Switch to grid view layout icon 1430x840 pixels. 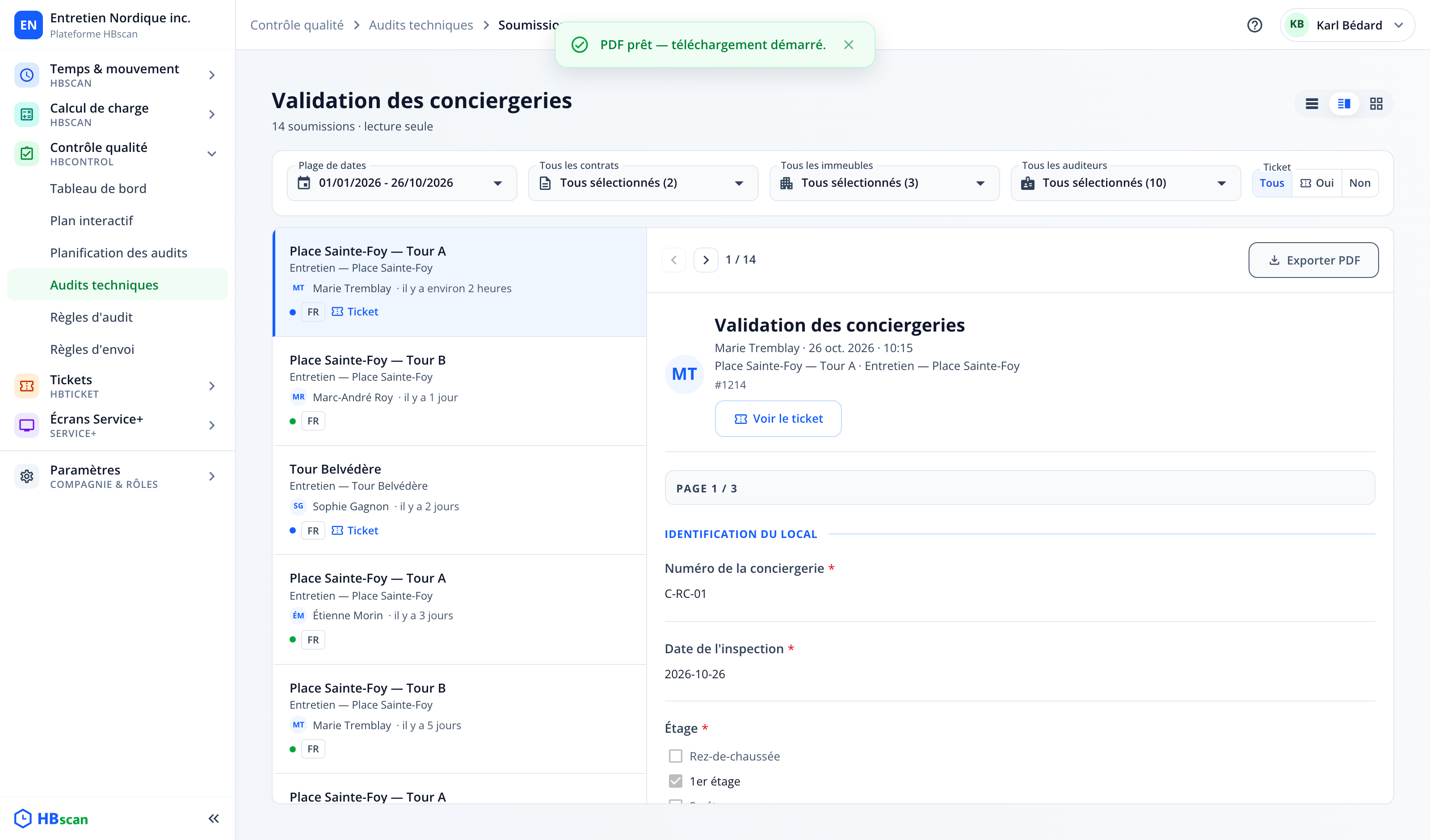(1376, 104)
